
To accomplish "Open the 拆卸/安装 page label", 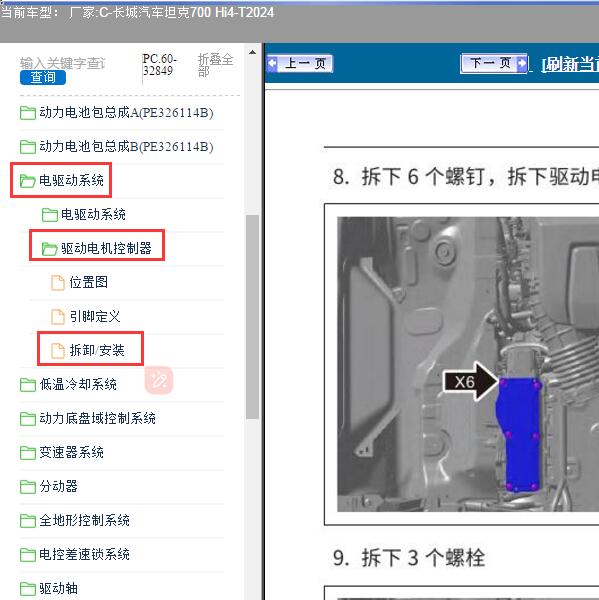I will coord(97,350).
